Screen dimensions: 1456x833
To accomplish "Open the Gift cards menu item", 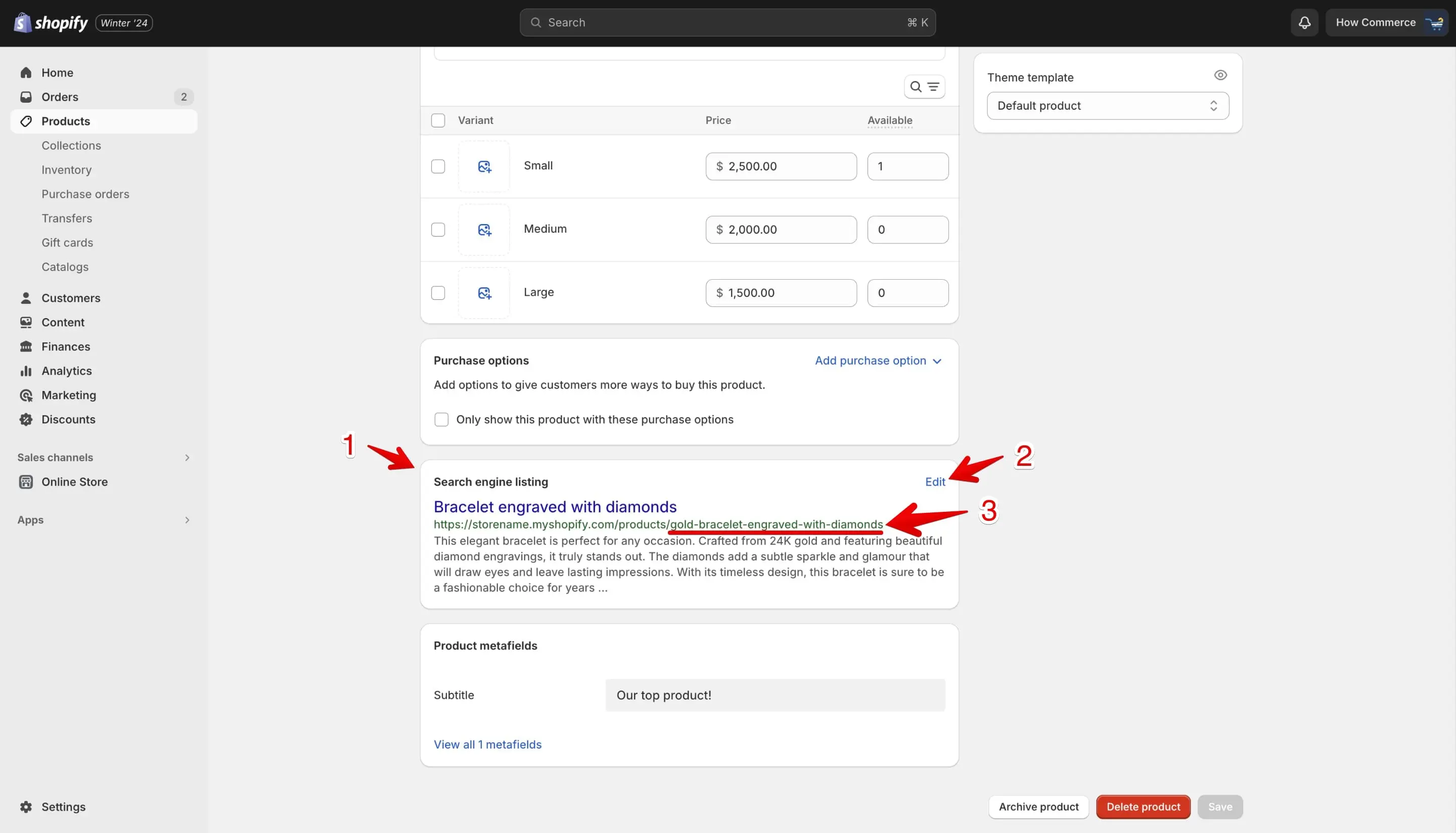I will tap(67, 243).
